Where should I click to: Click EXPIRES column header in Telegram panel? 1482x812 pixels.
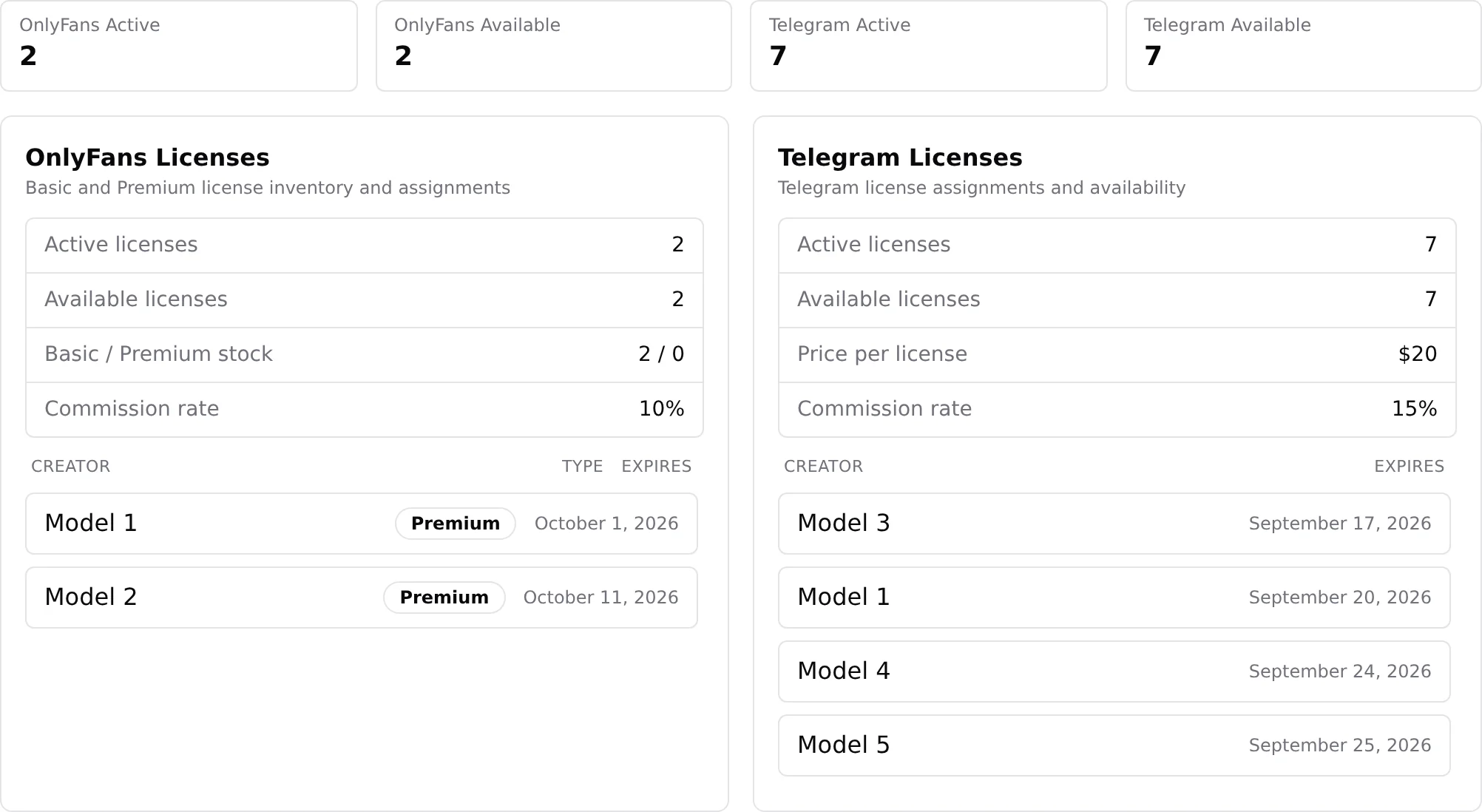click(1410, 467)
